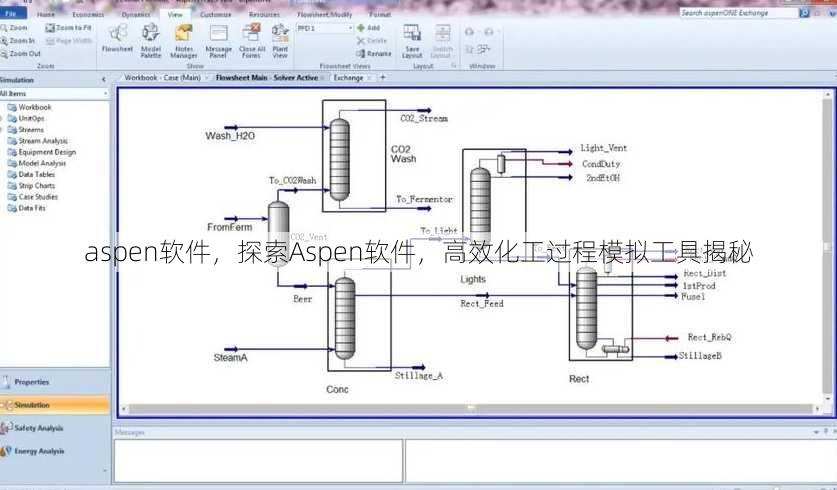Image resolution: width=837 pixels, height=490 pixels.
Task: Click Zoom to Fit in the ribbon
Action: tap(68, 27)
